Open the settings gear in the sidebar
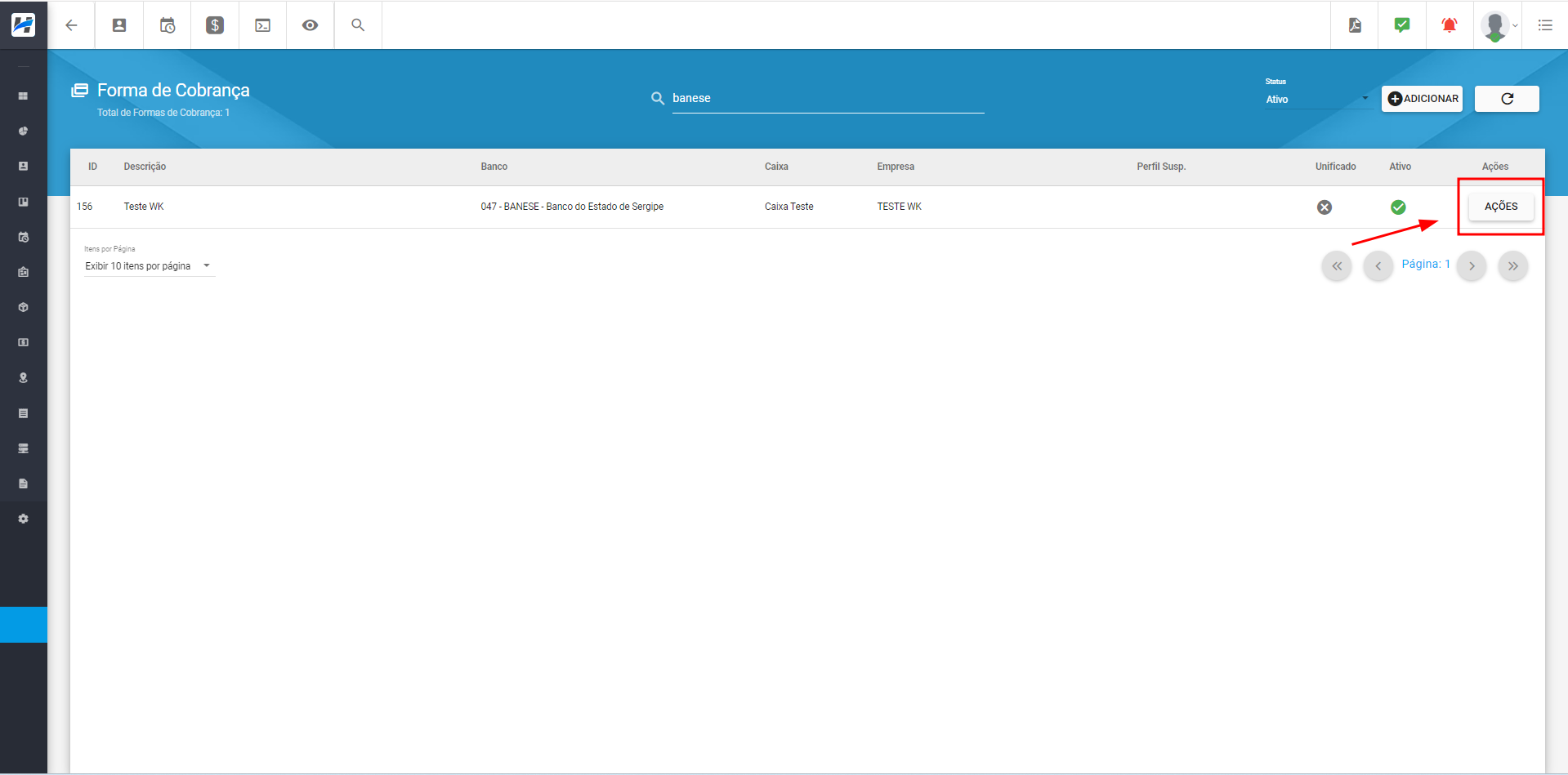1568x775 pixels. point(24,519)
